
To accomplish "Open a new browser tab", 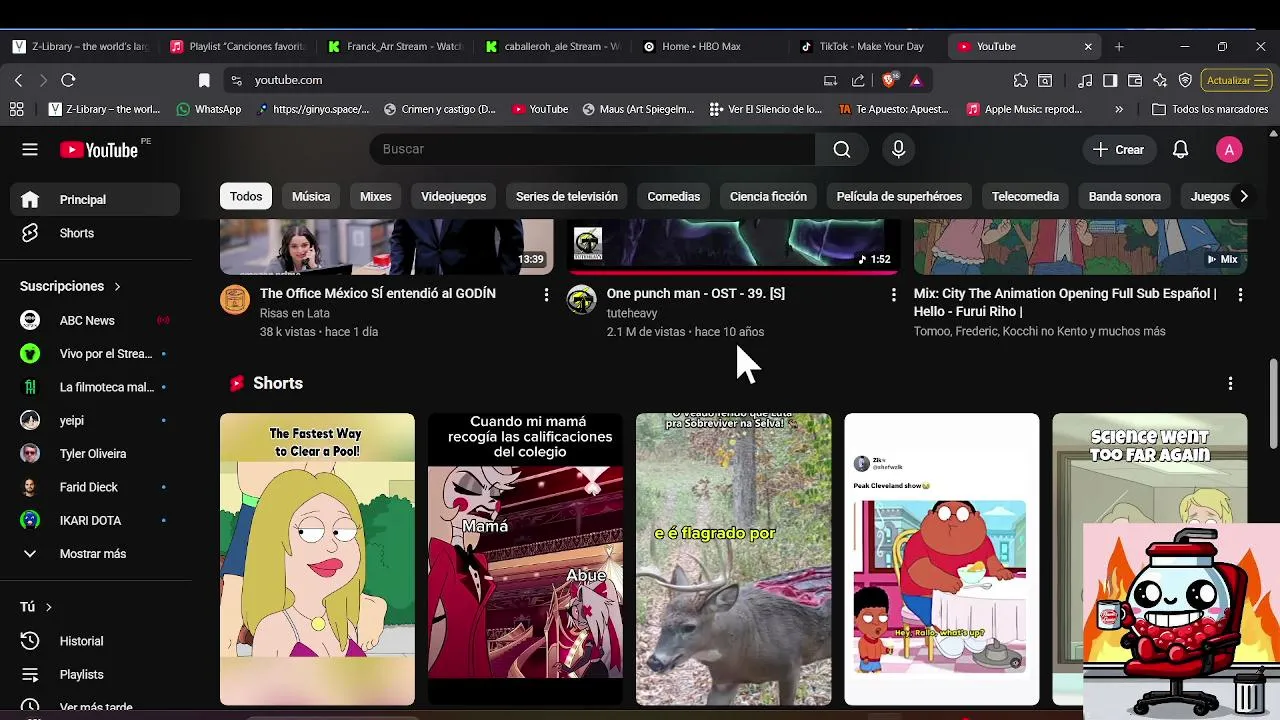I will pos(1119,46).
